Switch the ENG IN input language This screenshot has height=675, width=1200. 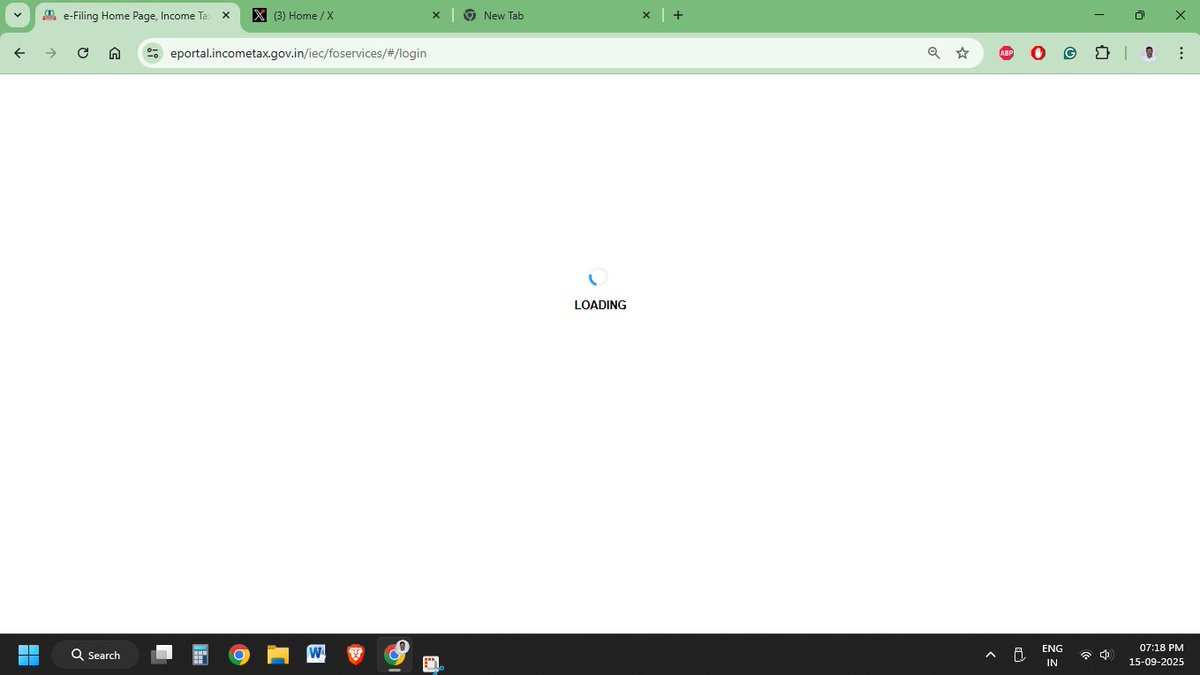1052,655
